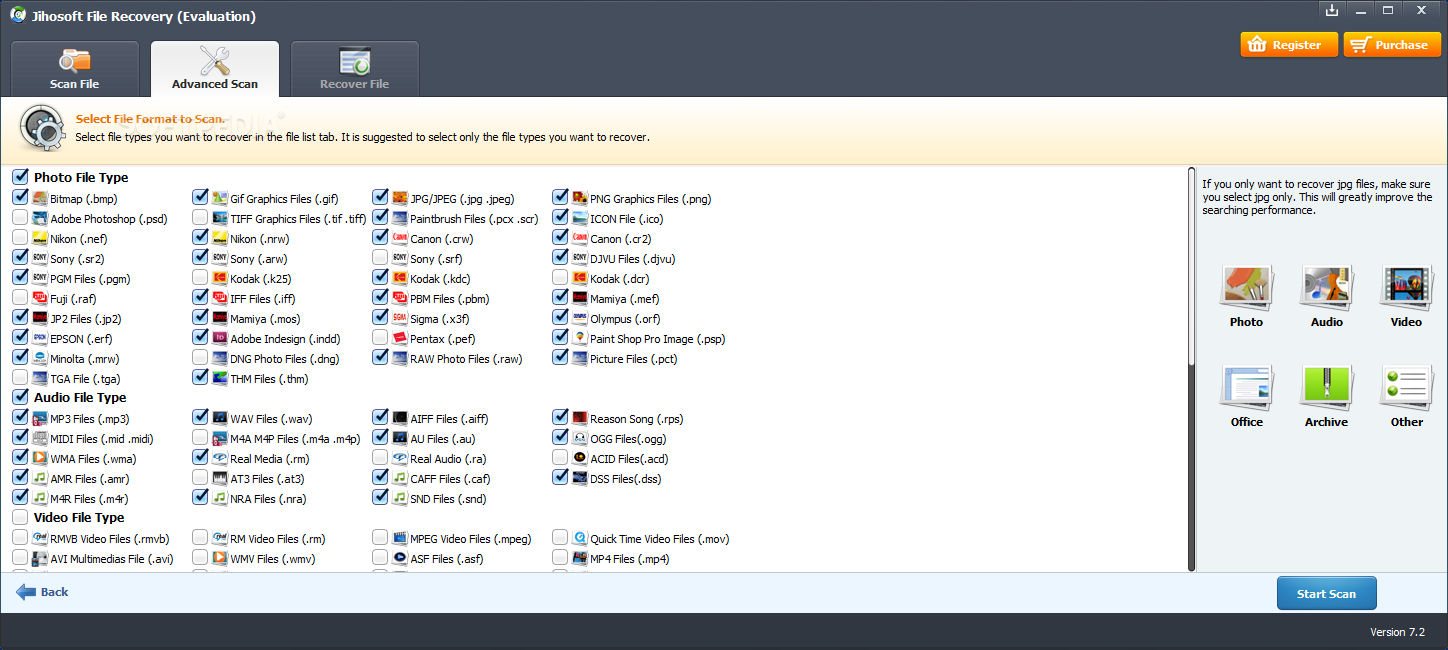Click the Olympus (.orf) icon
The height and width of the screenshot is (650, 1448).
[x=580, y=318]
